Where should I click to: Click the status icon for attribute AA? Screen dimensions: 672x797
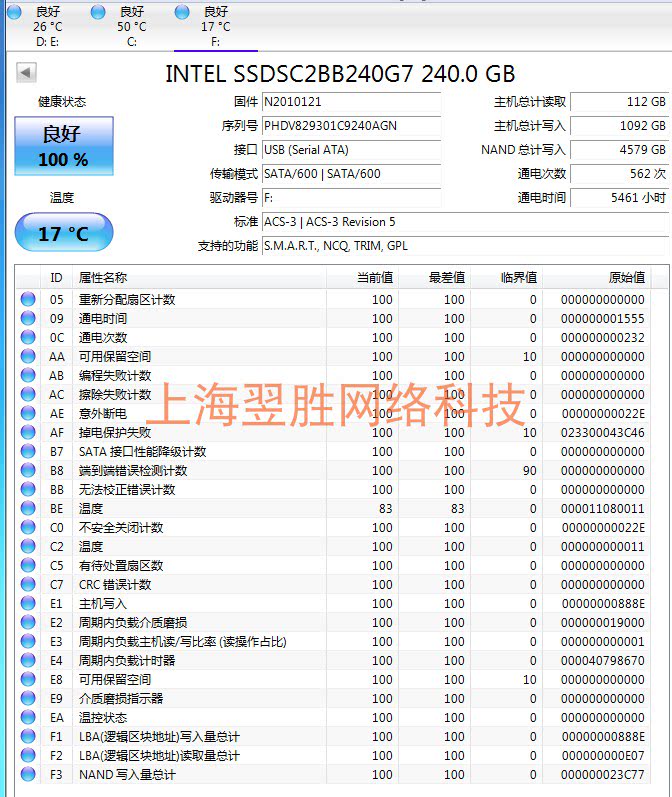pos(28,356)
